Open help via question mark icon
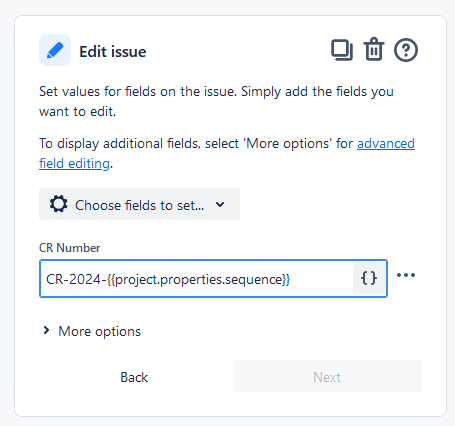 [406, 50]
